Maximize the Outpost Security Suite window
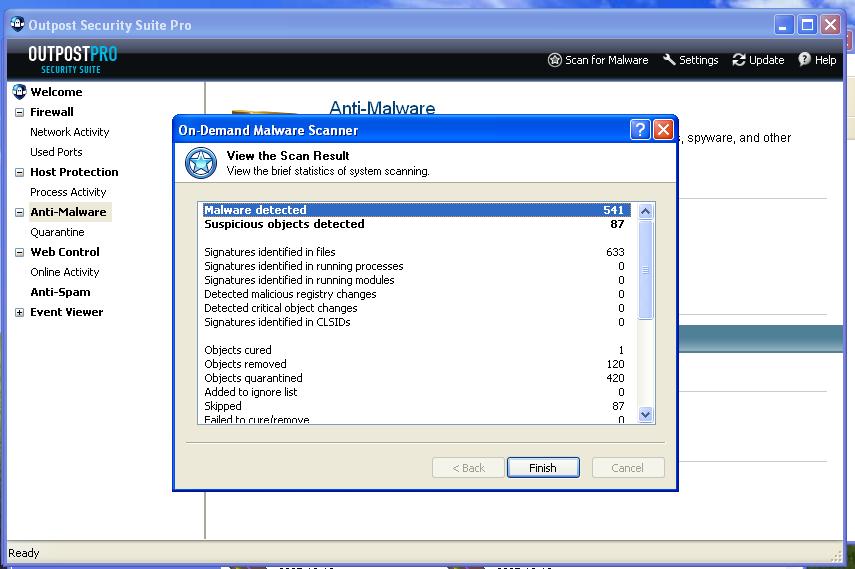The height and width of the screenshot is (569, 855). pos(807,25)
